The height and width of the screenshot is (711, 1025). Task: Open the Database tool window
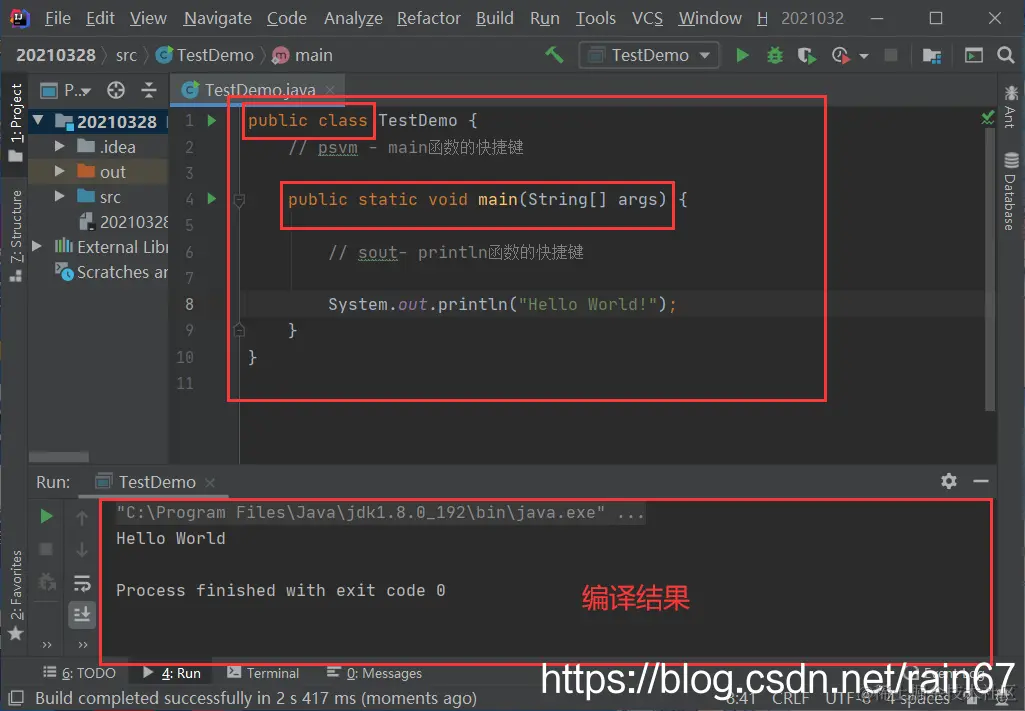[x=1011, y=191]
